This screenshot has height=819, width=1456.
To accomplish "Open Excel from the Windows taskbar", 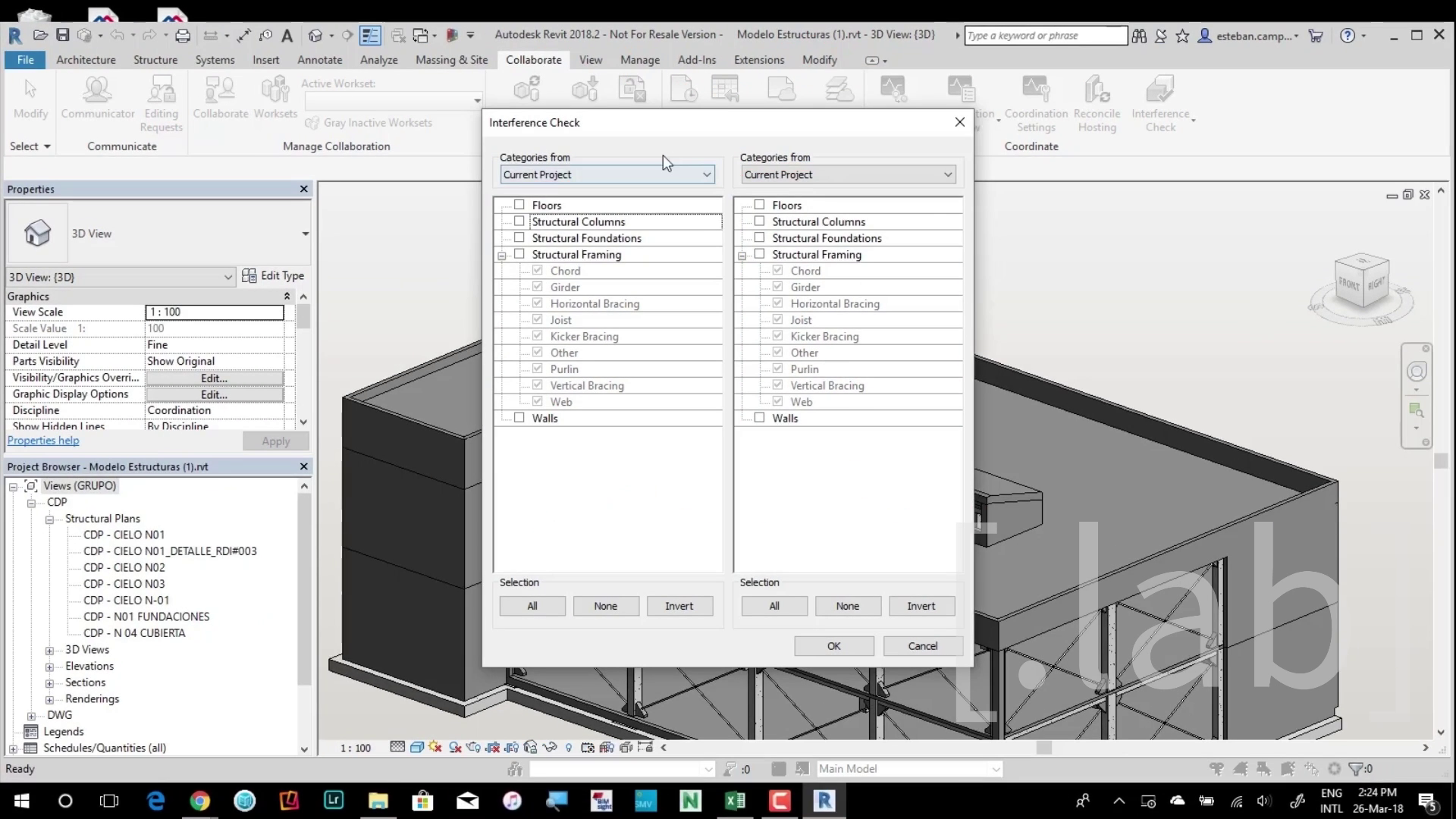I will [x=734, y=801].
